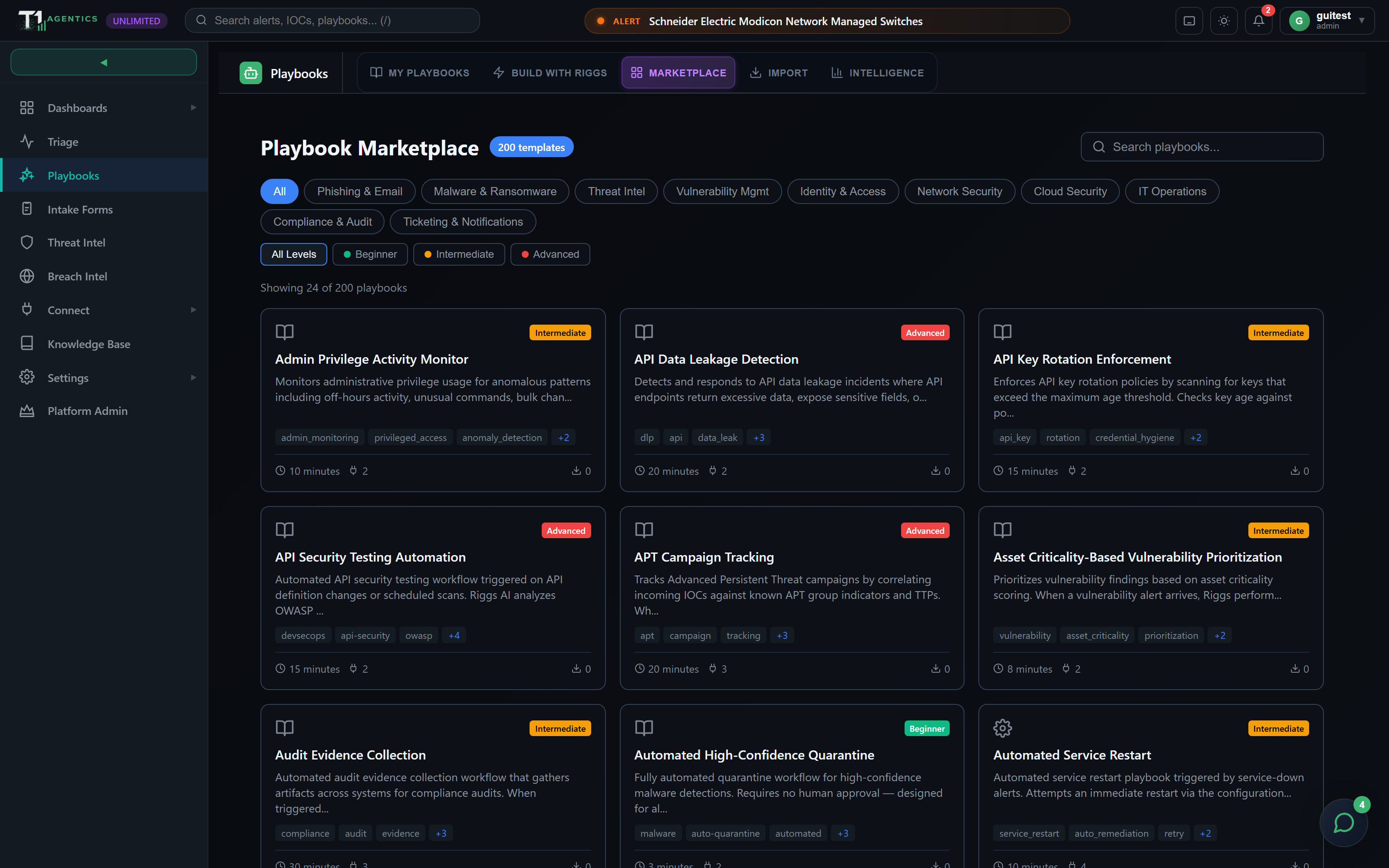This screenshot has height=868, width=1389.
Task: Click book icon on Admin Privilege Activity Monitor card
Action: coord(285,332)
